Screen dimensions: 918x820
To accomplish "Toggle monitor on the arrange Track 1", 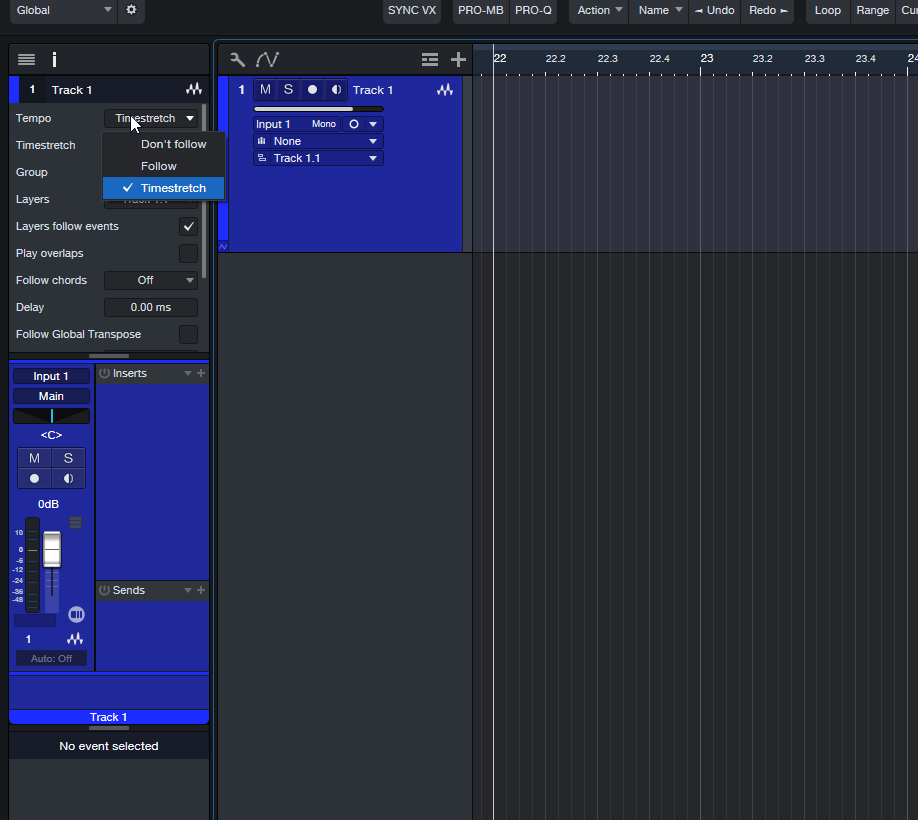I will tap(336, 90).
